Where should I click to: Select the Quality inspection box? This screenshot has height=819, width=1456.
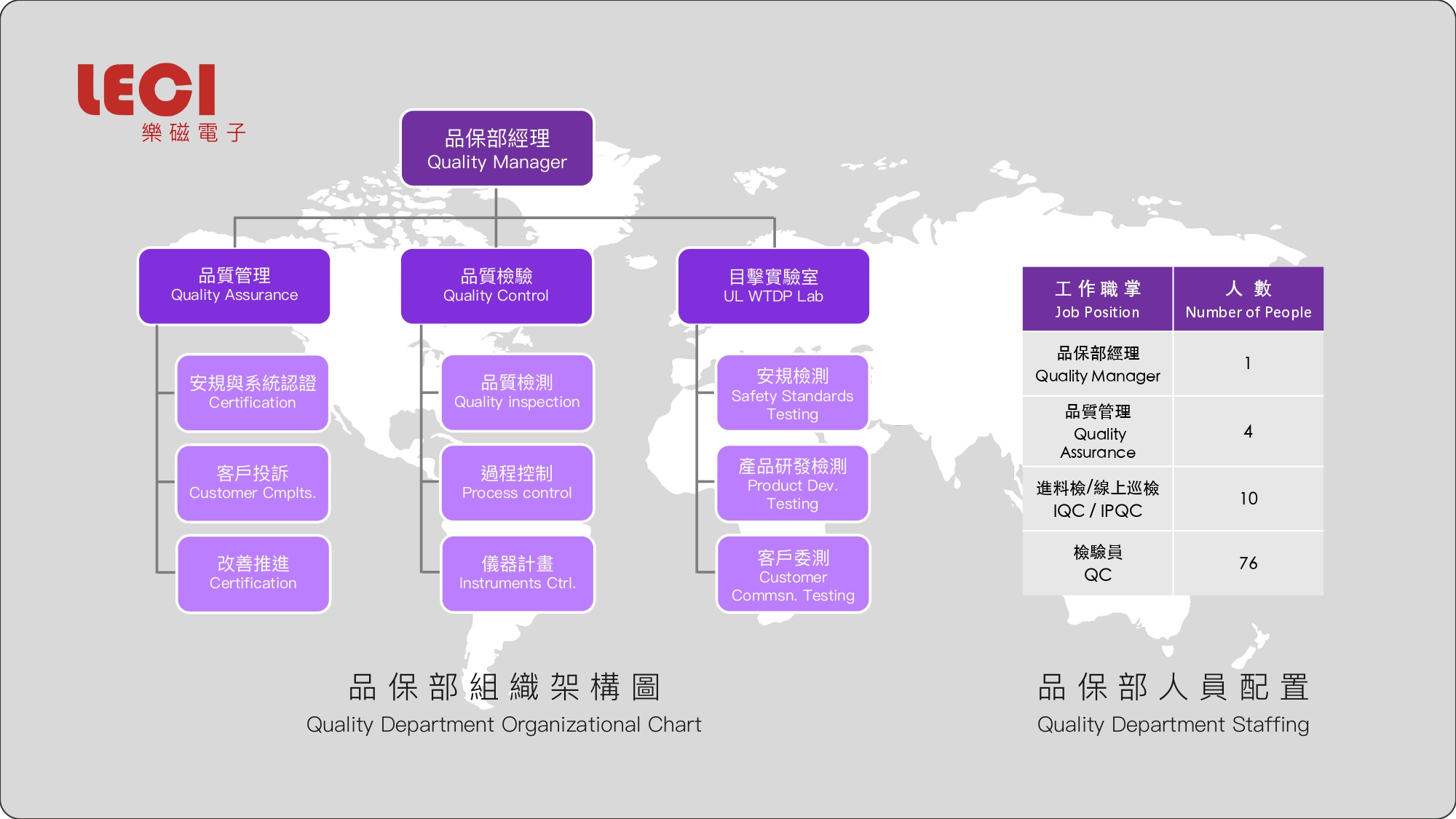(517, 392)
